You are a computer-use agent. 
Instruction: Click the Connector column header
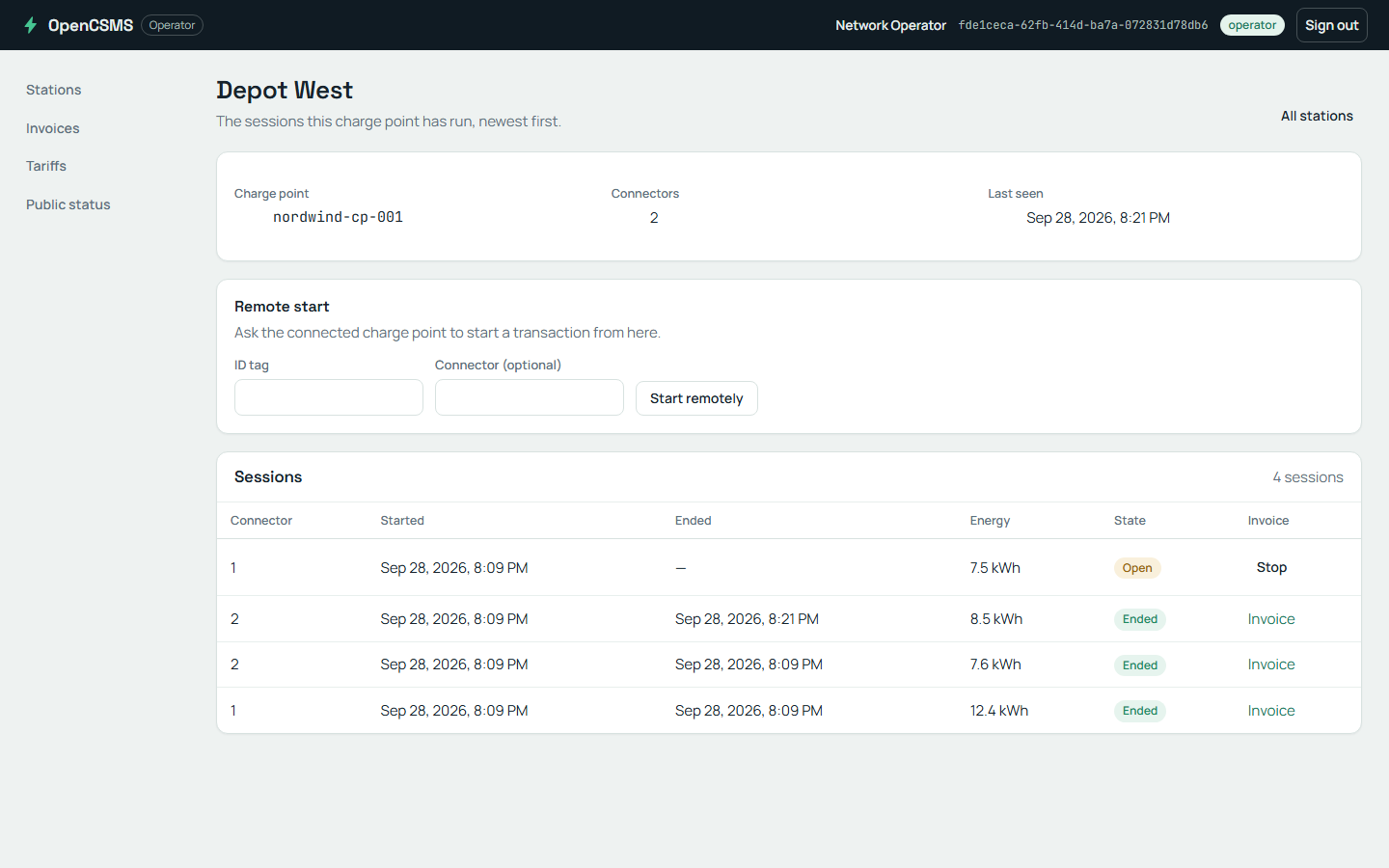[261, 521]
